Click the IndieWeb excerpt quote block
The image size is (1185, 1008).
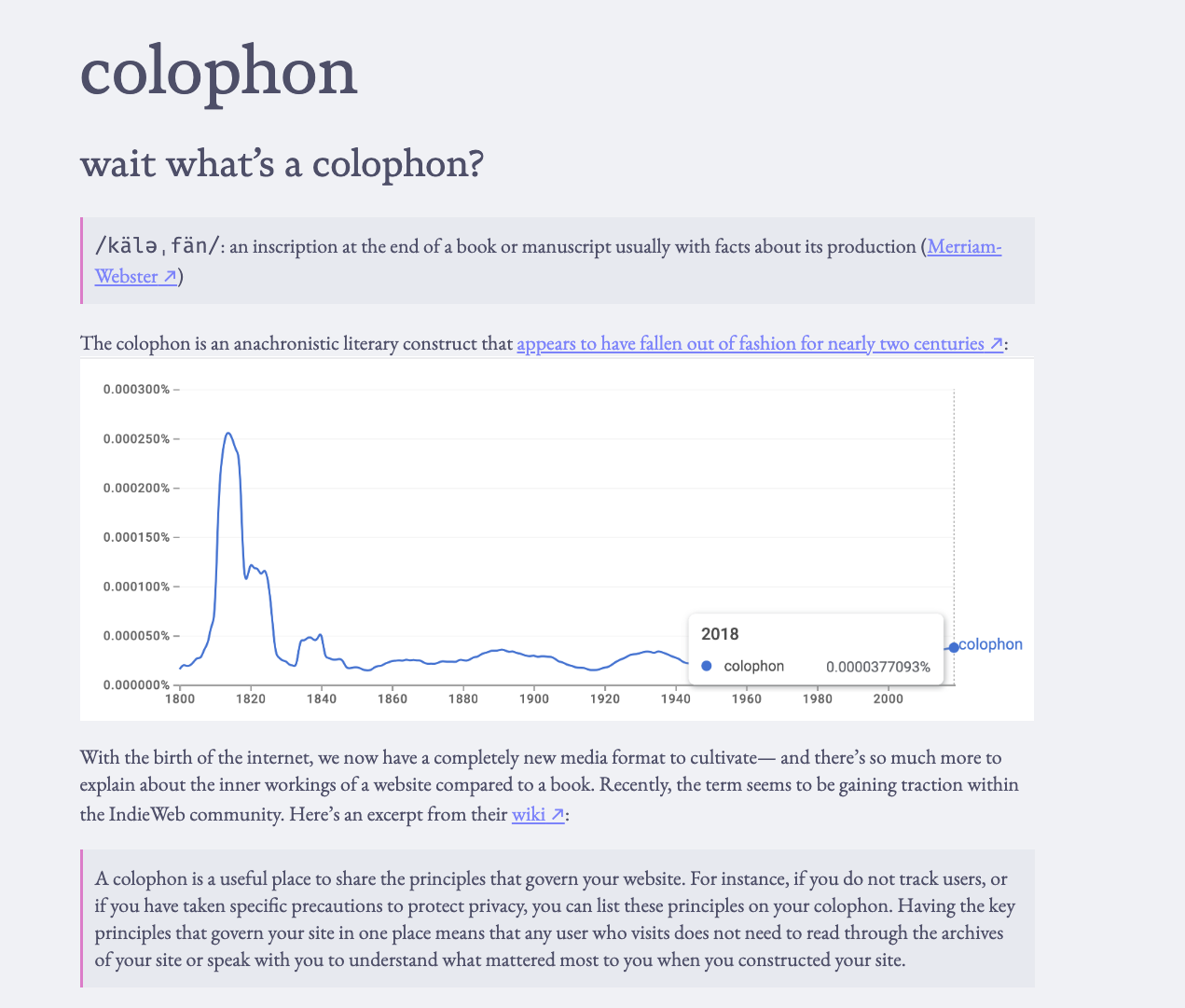pos(558,918)
